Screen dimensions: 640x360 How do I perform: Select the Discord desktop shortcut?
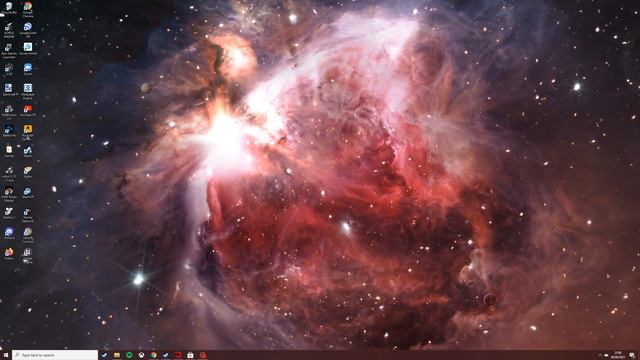click(x=9, y=233)
